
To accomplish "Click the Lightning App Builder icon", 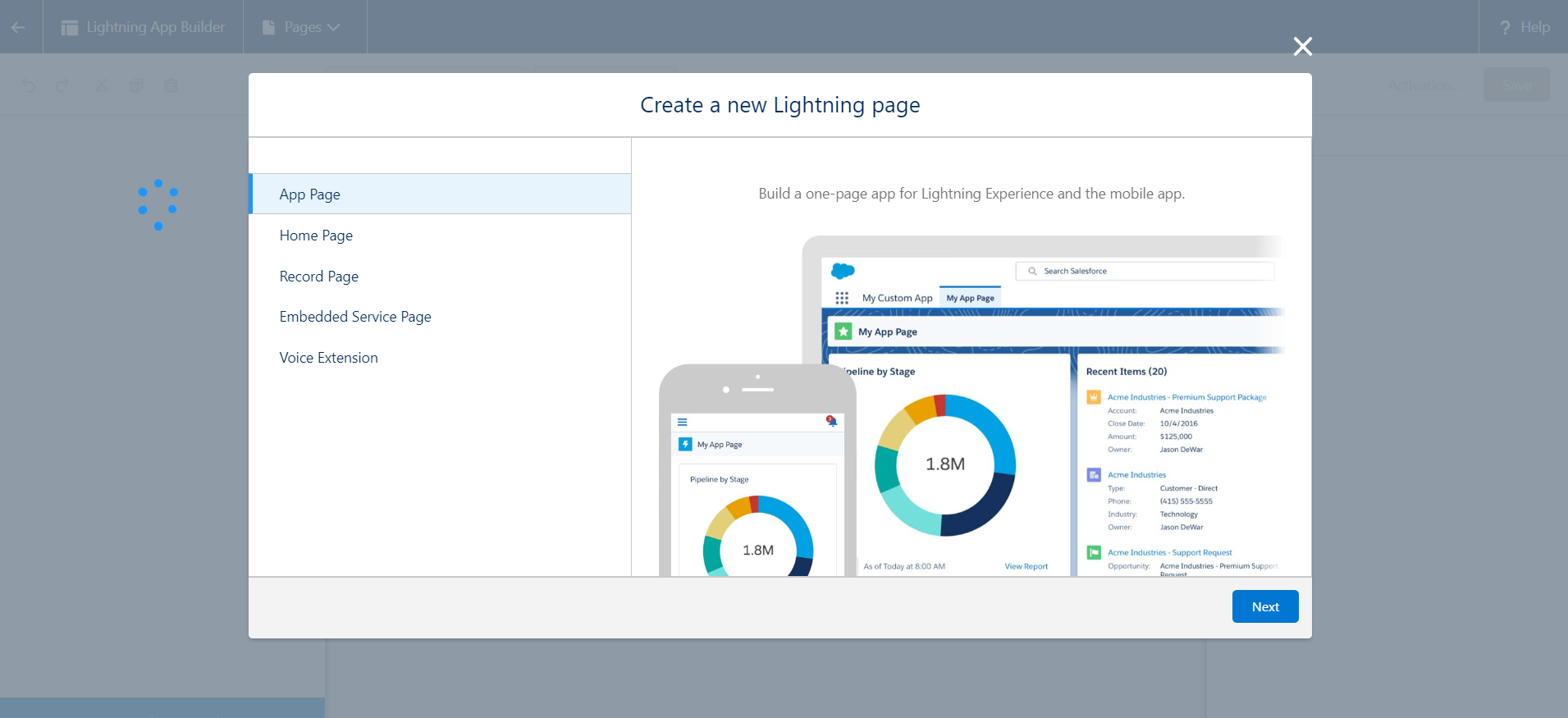I will [x=70, y=27].
